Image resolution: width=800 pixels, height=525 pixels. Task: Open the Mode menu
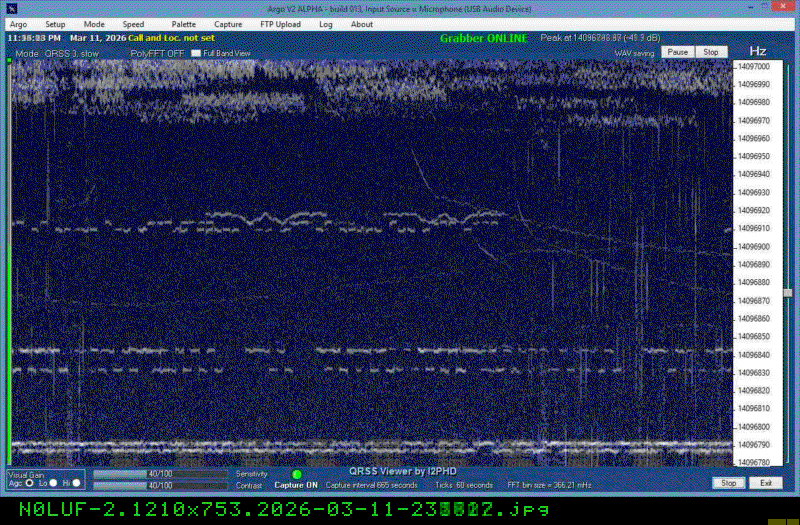(x=94, y=24)
